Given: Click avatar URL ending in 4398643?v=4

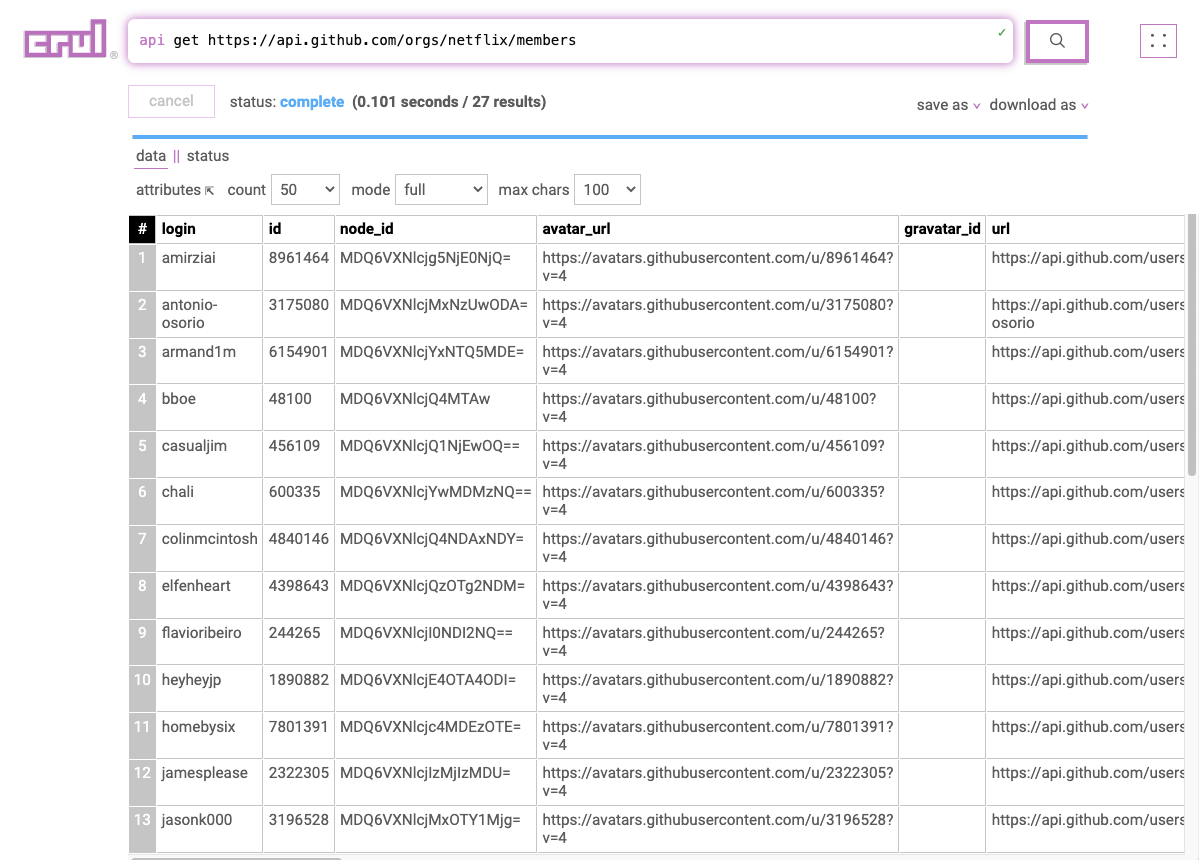Looking at the screenshot, I should point(718,596).
